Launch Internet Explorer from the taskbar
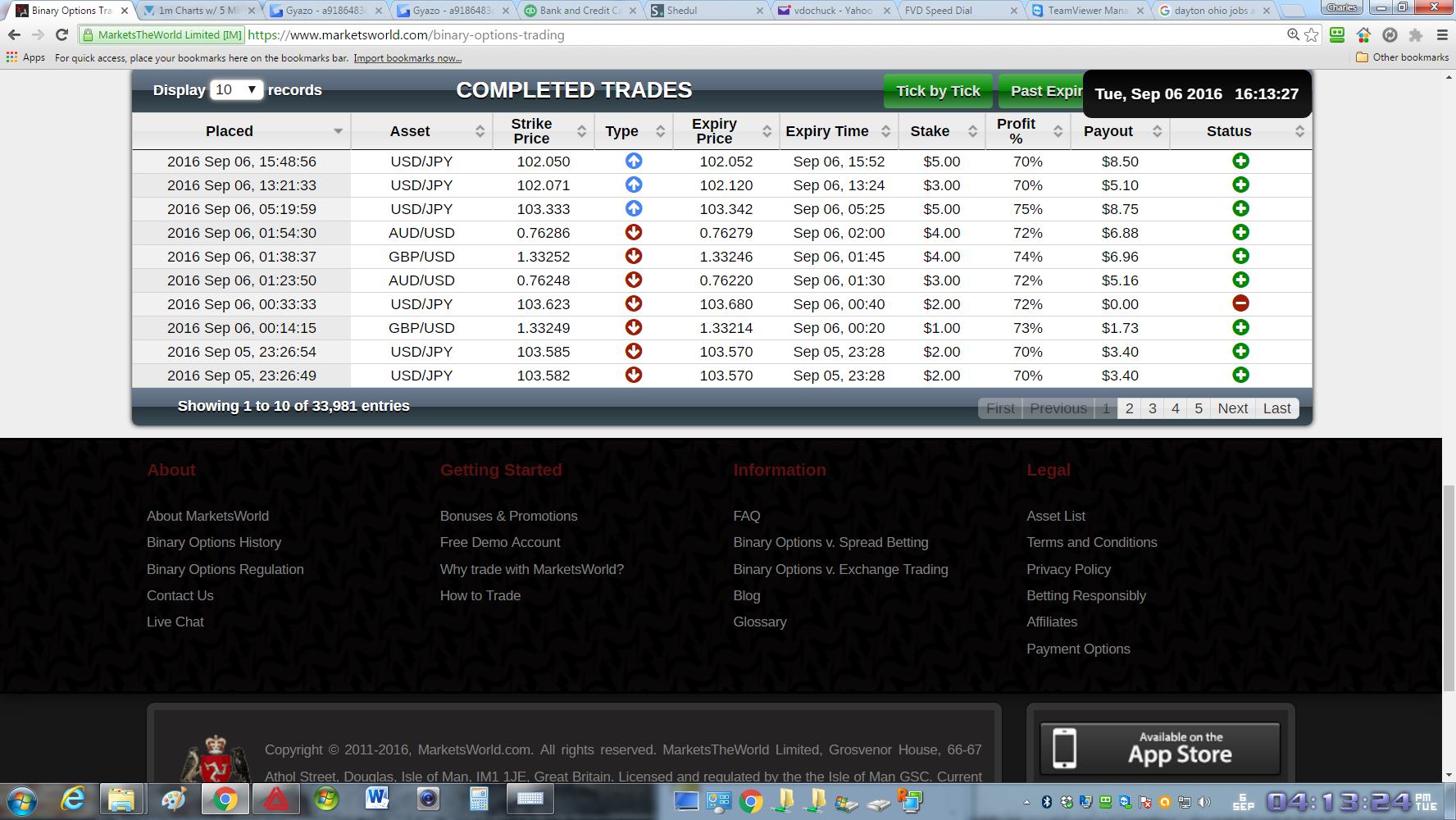The image size is (1456, 820). click(x=73, y=799)
